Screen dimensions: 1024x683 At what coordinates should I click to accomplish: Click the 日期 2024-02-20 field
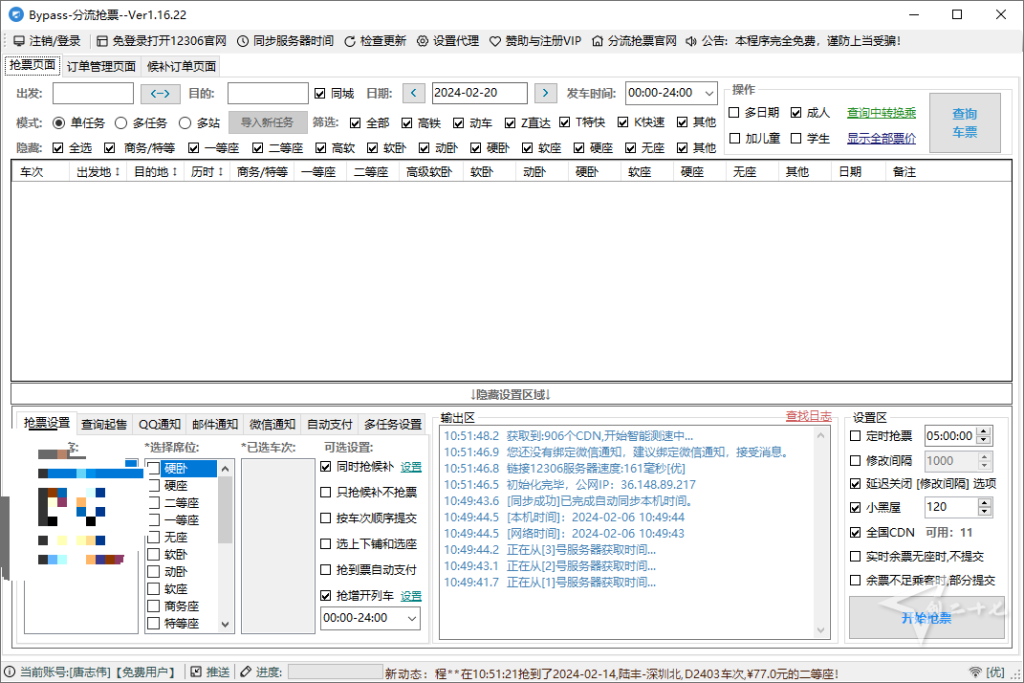pos(479,93)
